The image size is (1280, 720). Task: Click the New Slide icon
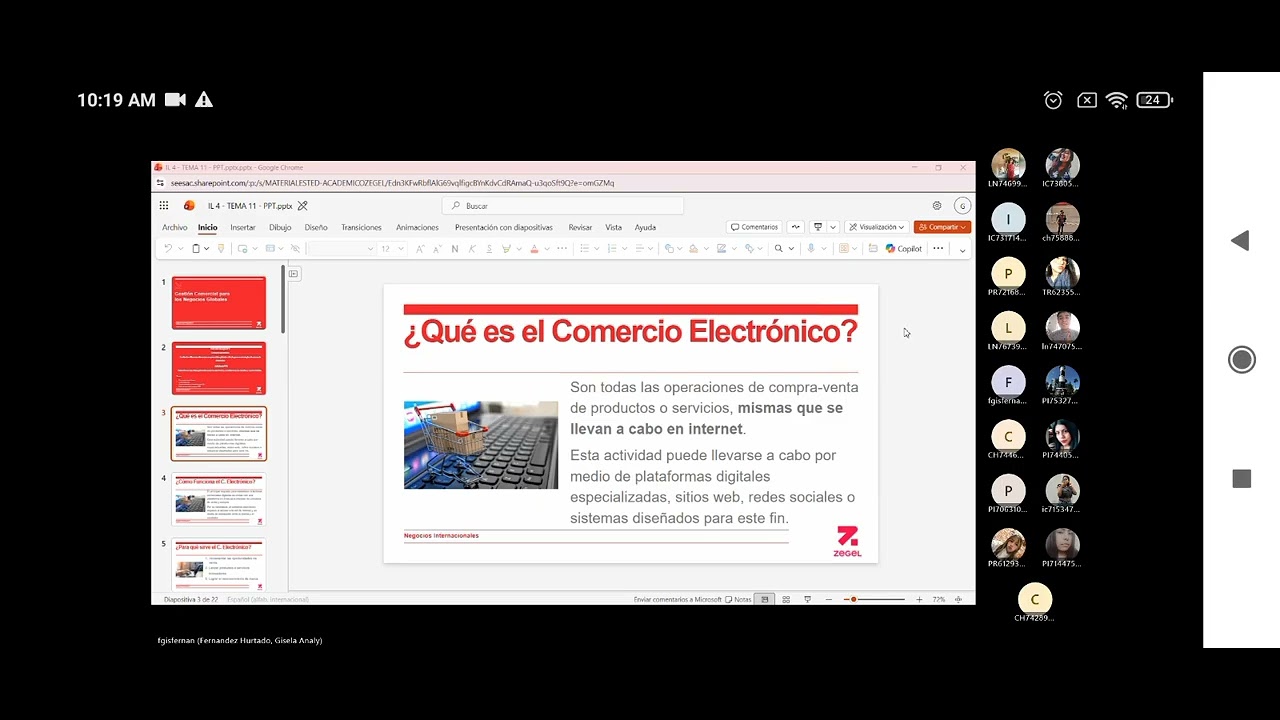click(243, 248)
